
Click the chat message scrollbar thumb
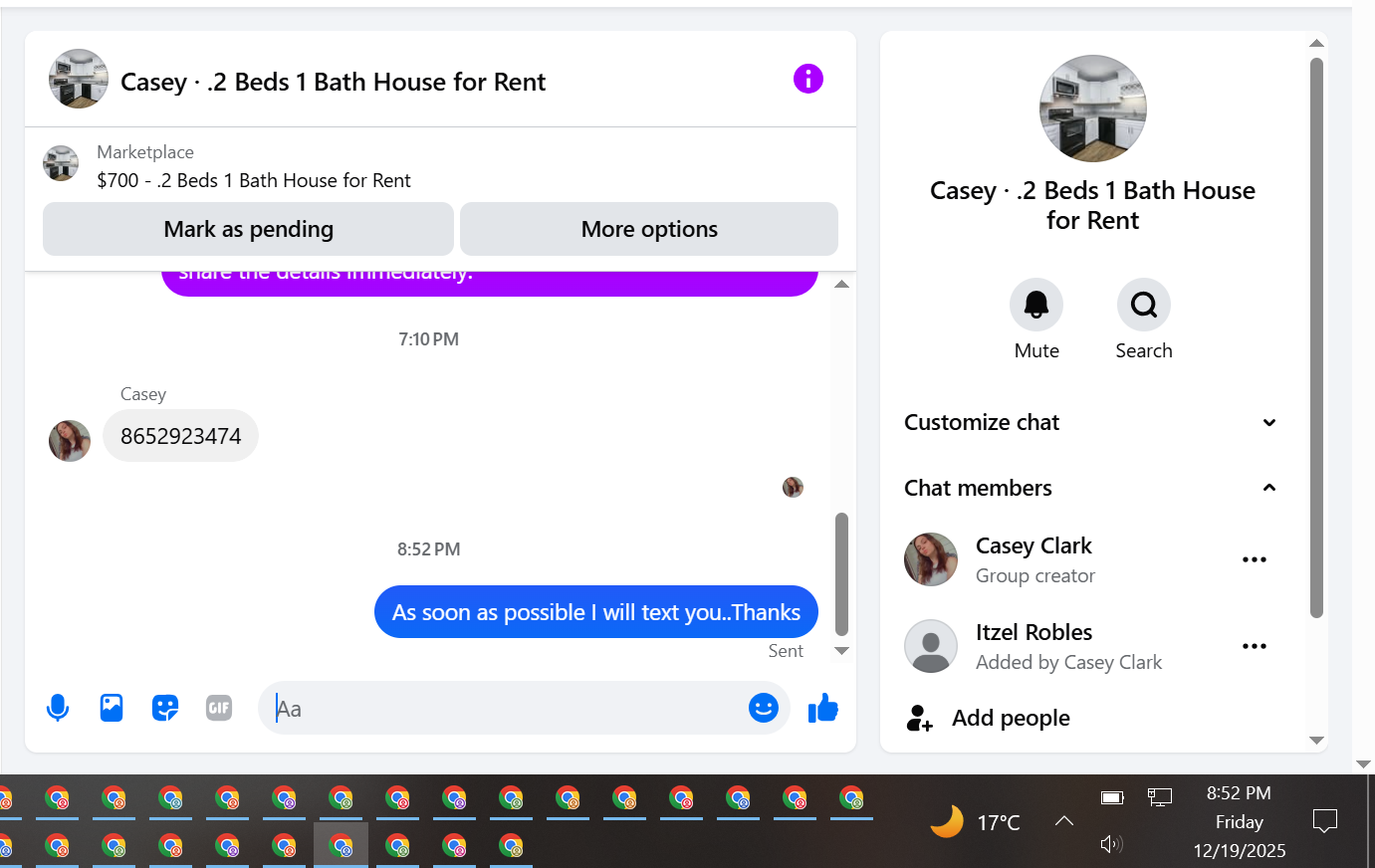841,574
